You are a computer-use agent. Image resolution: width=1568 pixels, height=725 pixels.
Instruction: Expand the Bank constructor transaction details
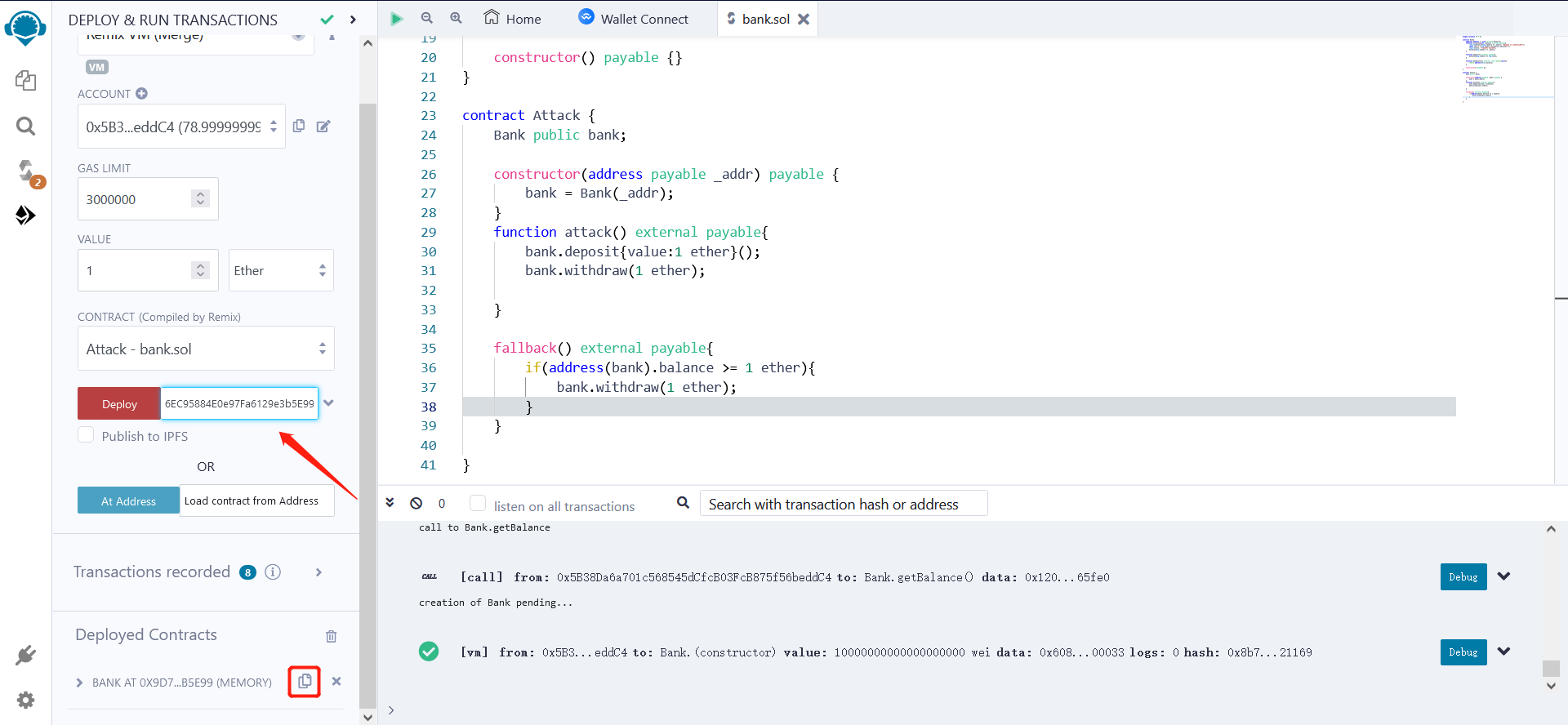pos(1503,652)
